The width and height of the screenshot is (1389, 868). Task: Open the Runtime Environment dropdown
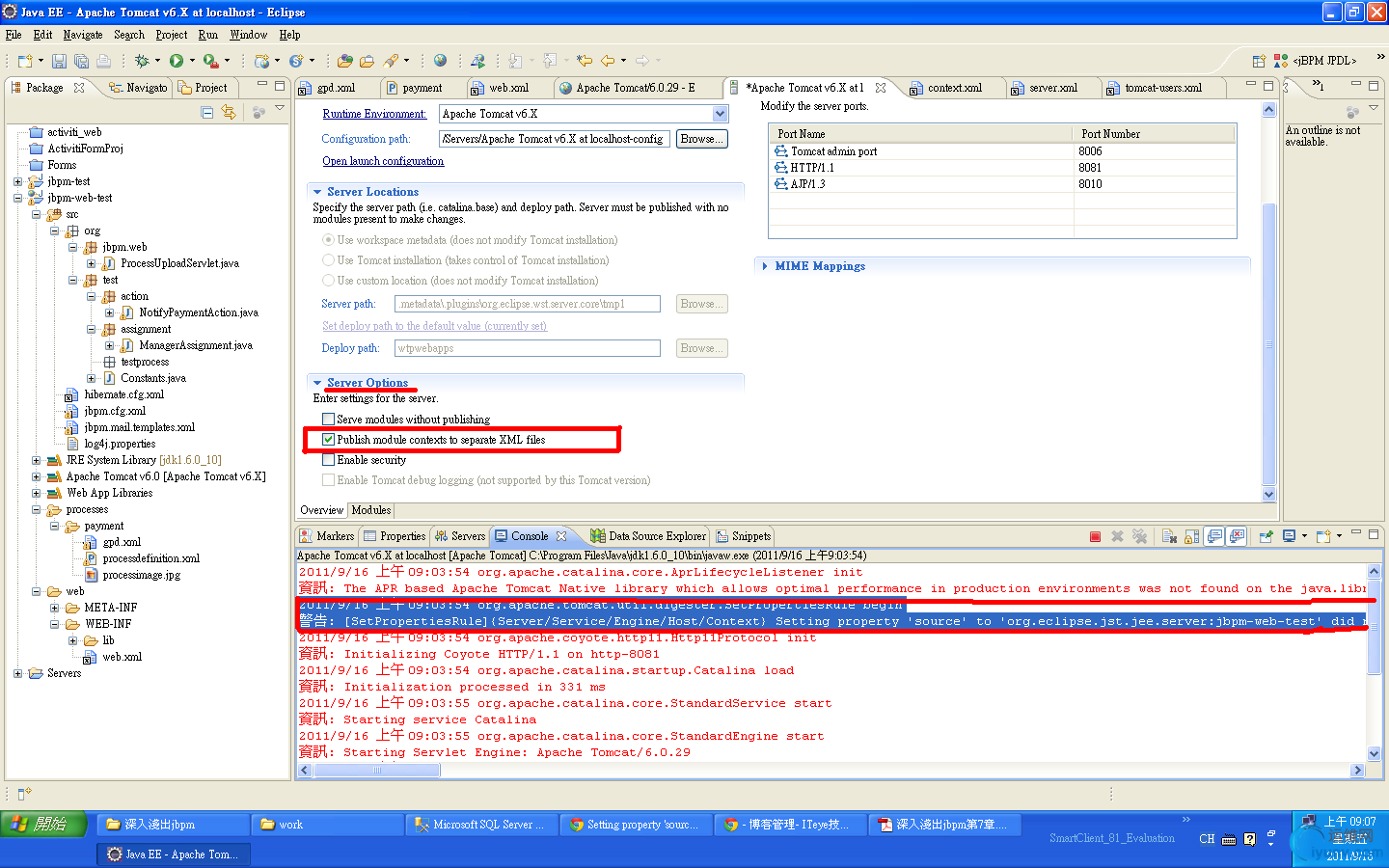(x=720, y=114)
